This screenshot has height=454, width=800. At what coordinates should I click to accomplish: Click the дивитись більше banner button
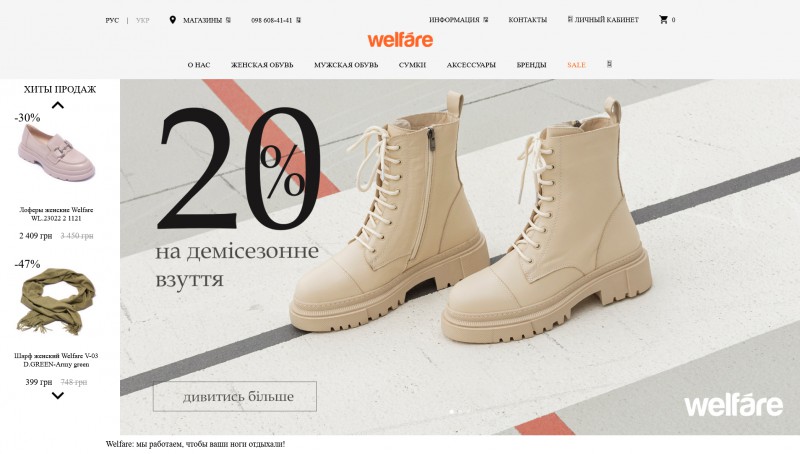[235, 396]
